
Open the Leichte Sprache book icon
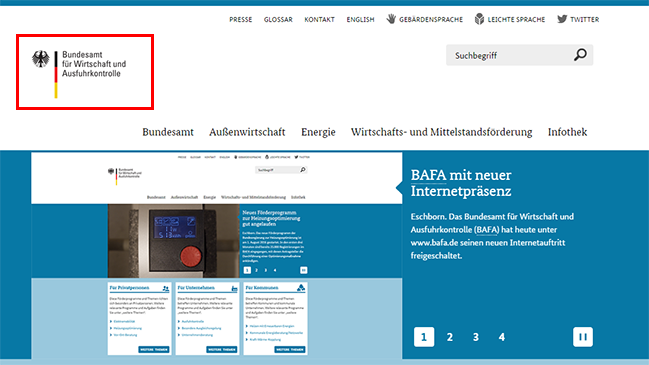point(479,19)
